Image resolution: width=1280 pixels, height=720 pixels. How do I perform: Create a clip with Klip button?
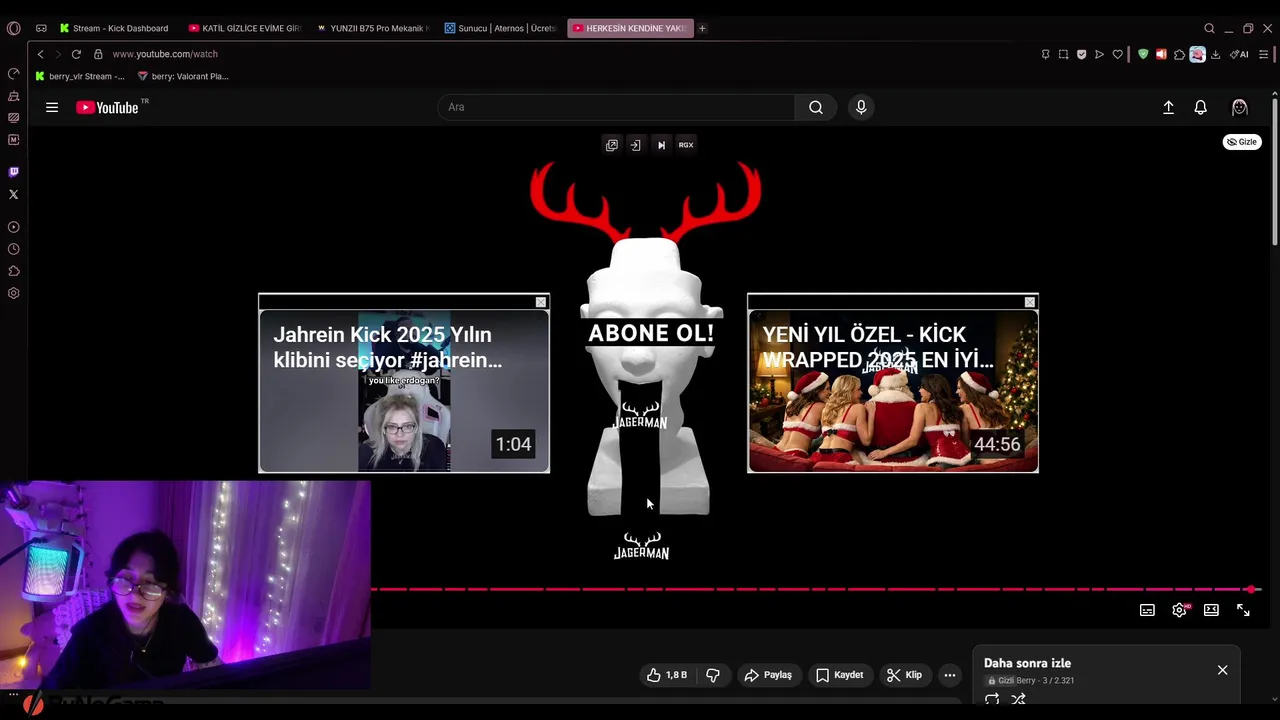tap(904, 675)
